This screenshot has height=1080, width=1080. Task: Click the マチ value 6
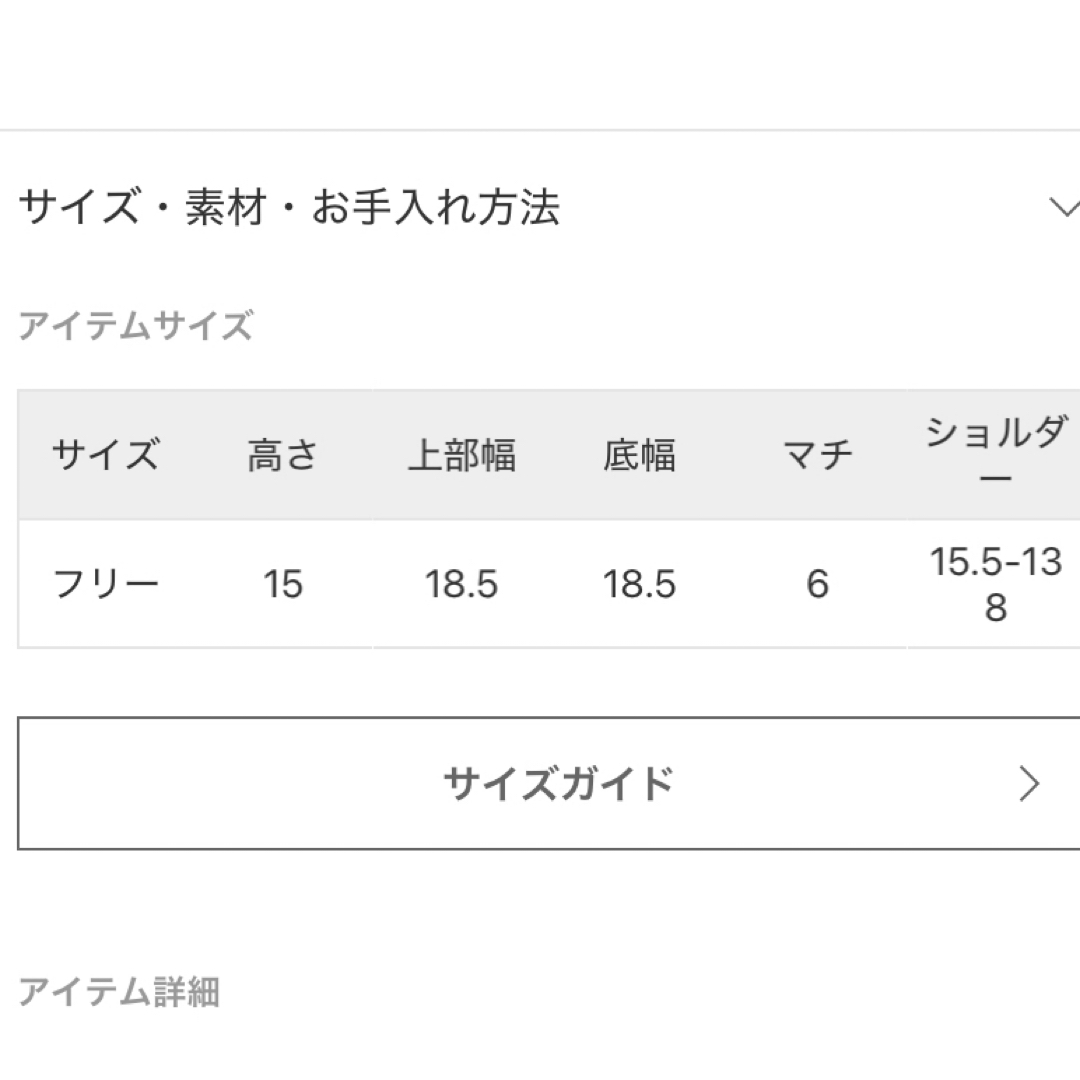pos(818,584)
